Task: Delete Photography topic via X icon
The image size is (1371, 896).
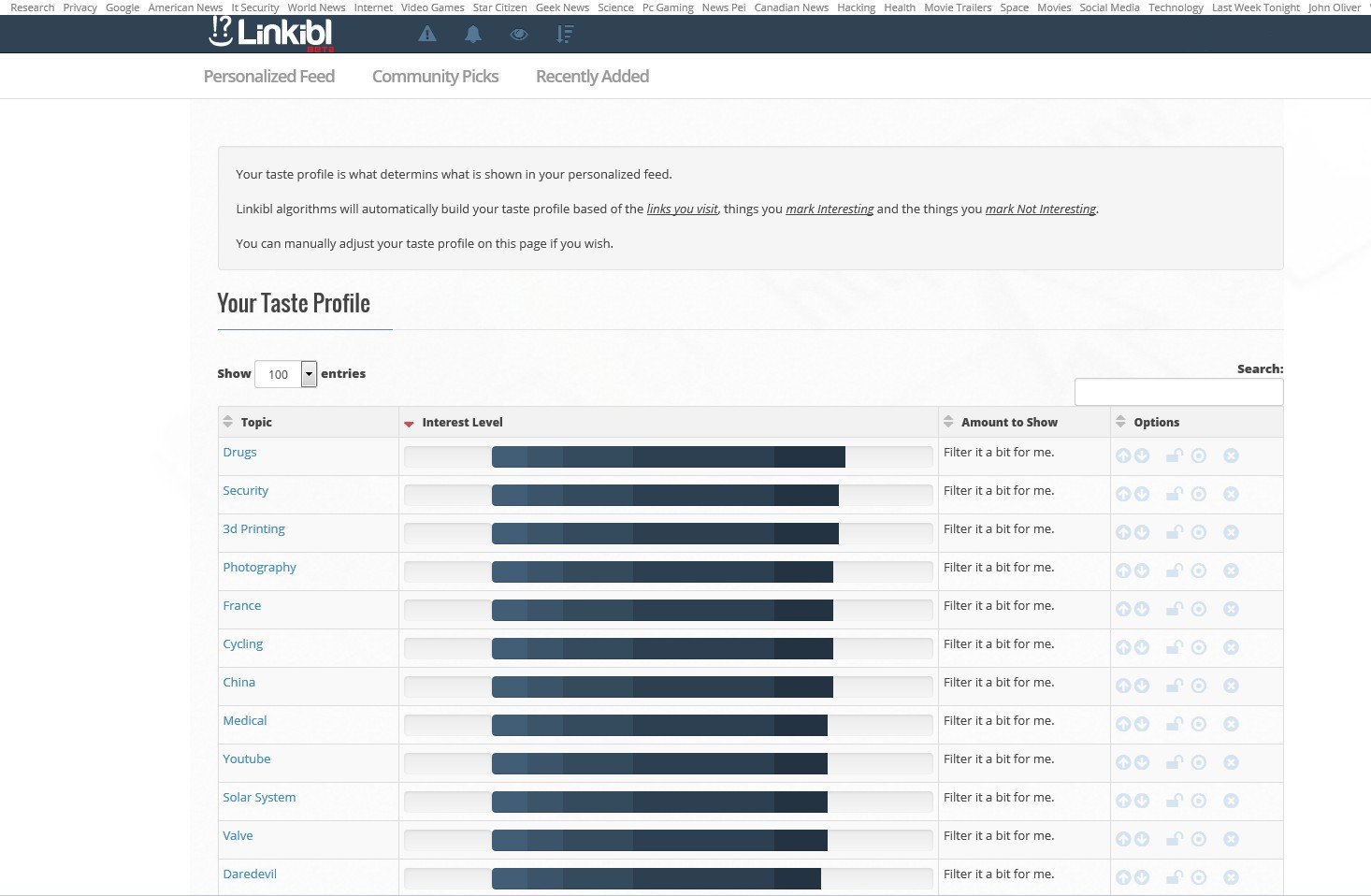Action: click(1231, 571)
